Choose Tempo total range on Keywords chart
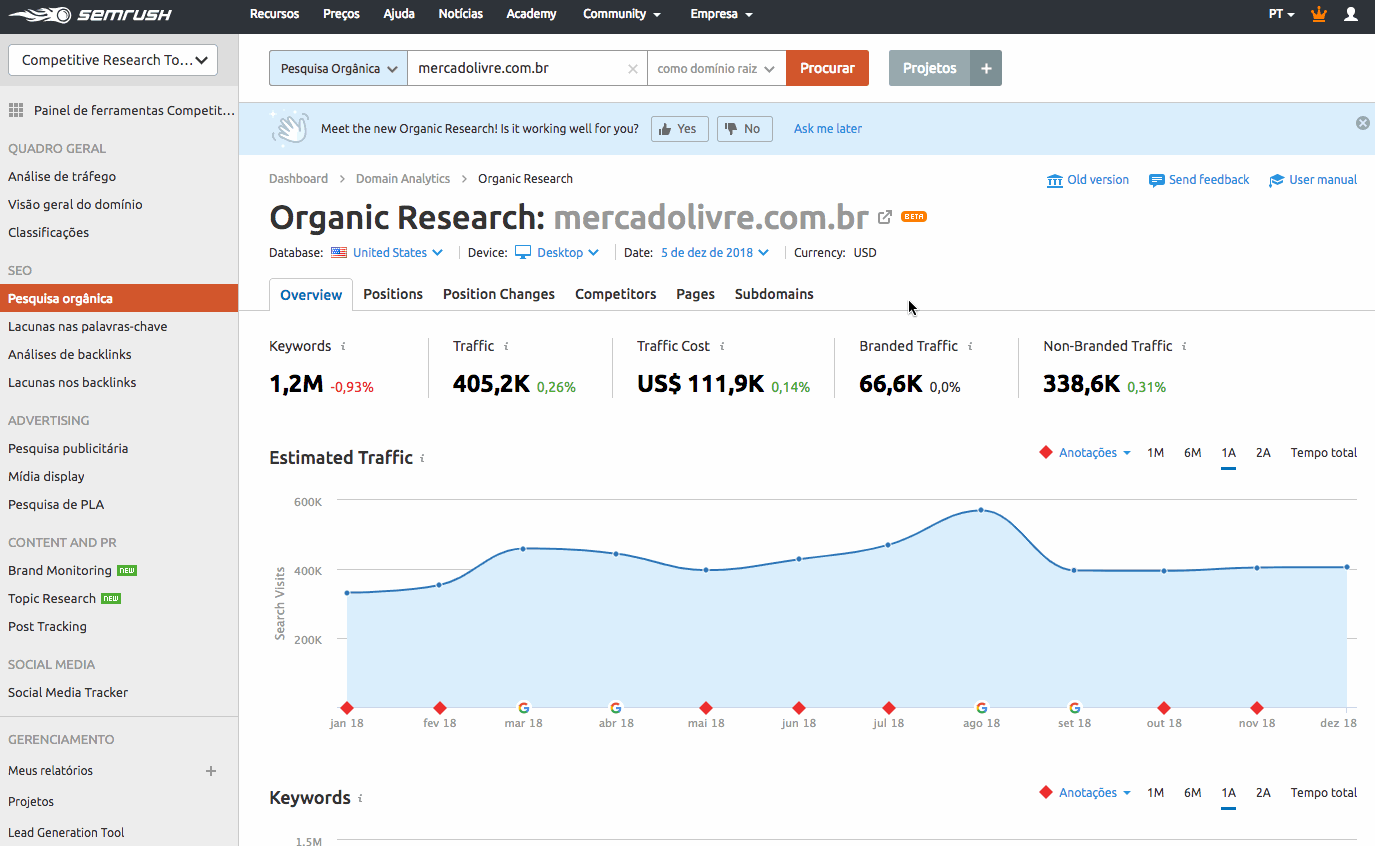This screenshot has width=1375, height=846. (x=1323, y=793)
